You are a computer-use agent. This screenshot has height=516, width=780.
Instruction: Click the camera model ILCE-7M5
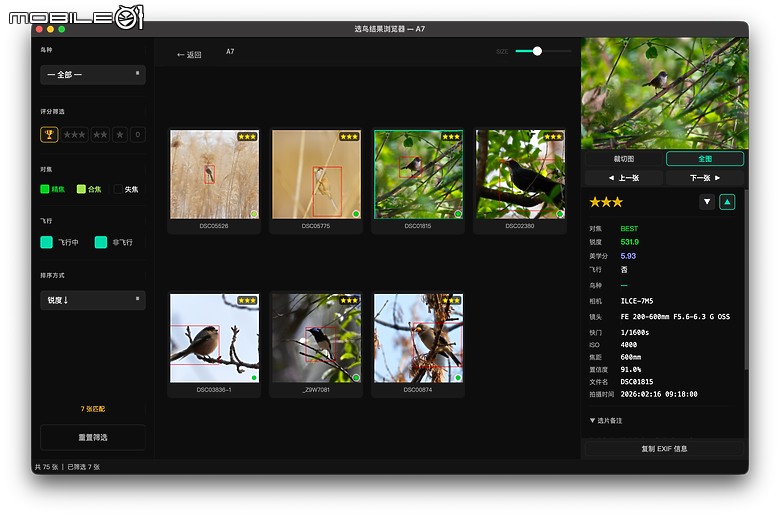click(637, 301)
